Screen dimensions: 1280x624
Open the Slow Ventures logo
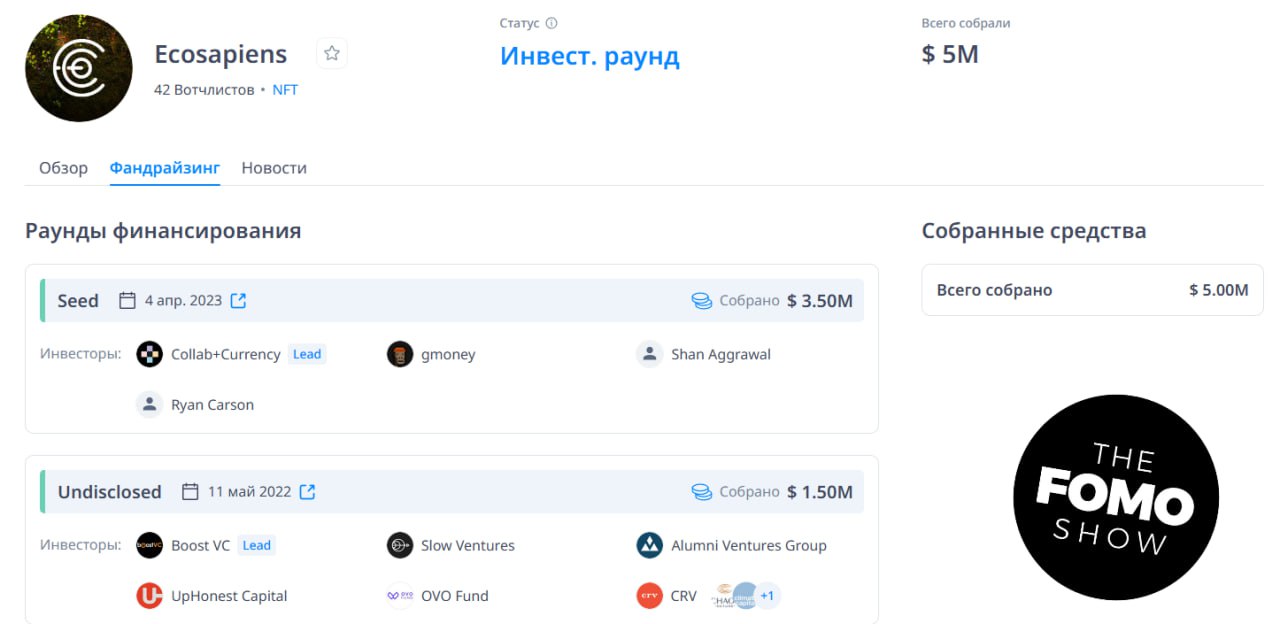[x=400, y=545]
